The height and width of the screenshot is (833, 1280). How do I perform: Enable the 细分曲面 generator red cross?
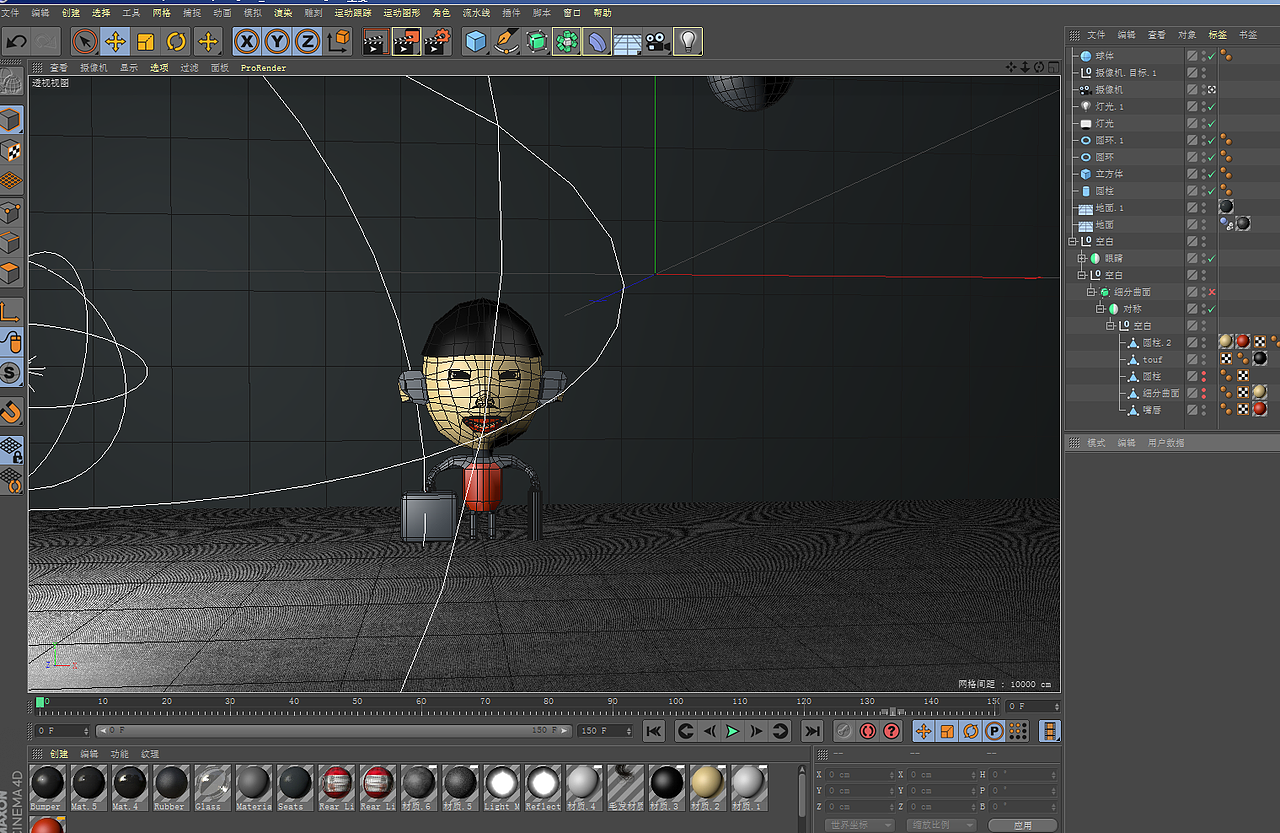[1212, 292]
